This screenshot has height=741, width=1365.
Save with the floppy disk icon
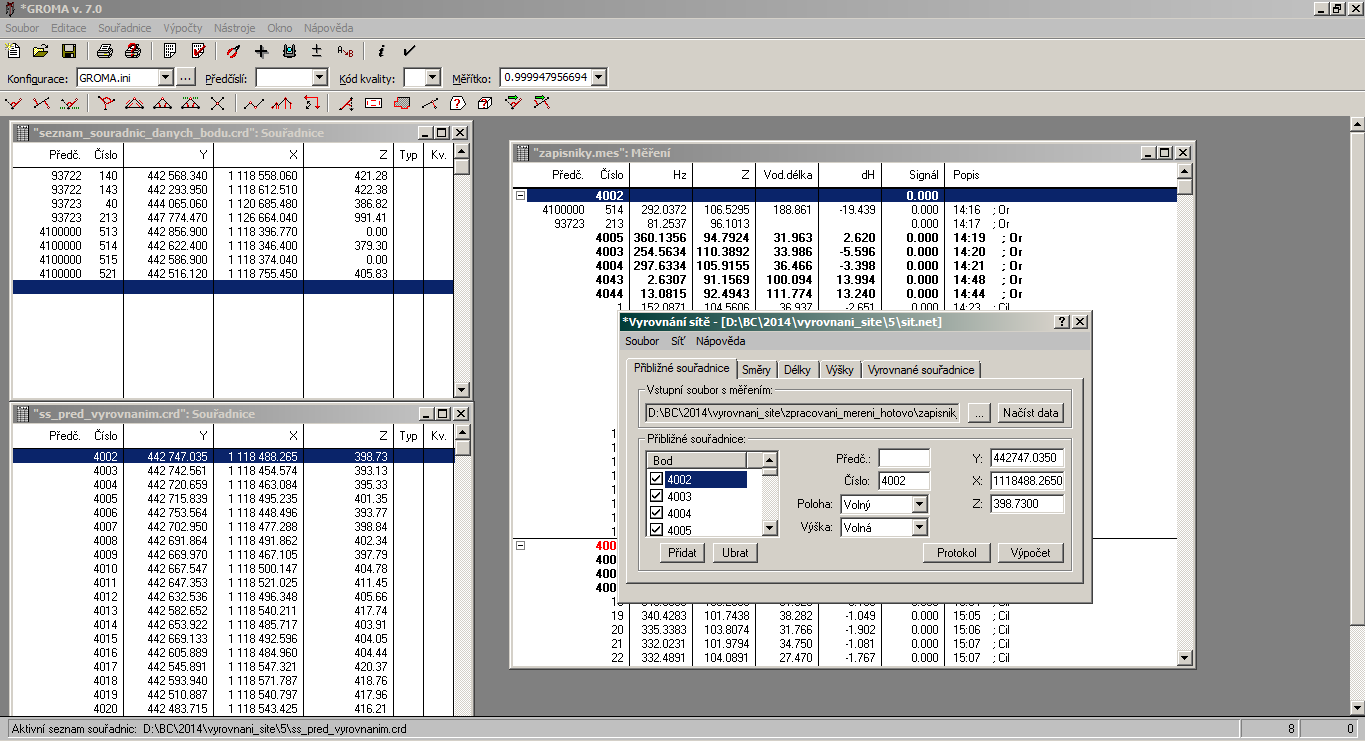(69, 51)
